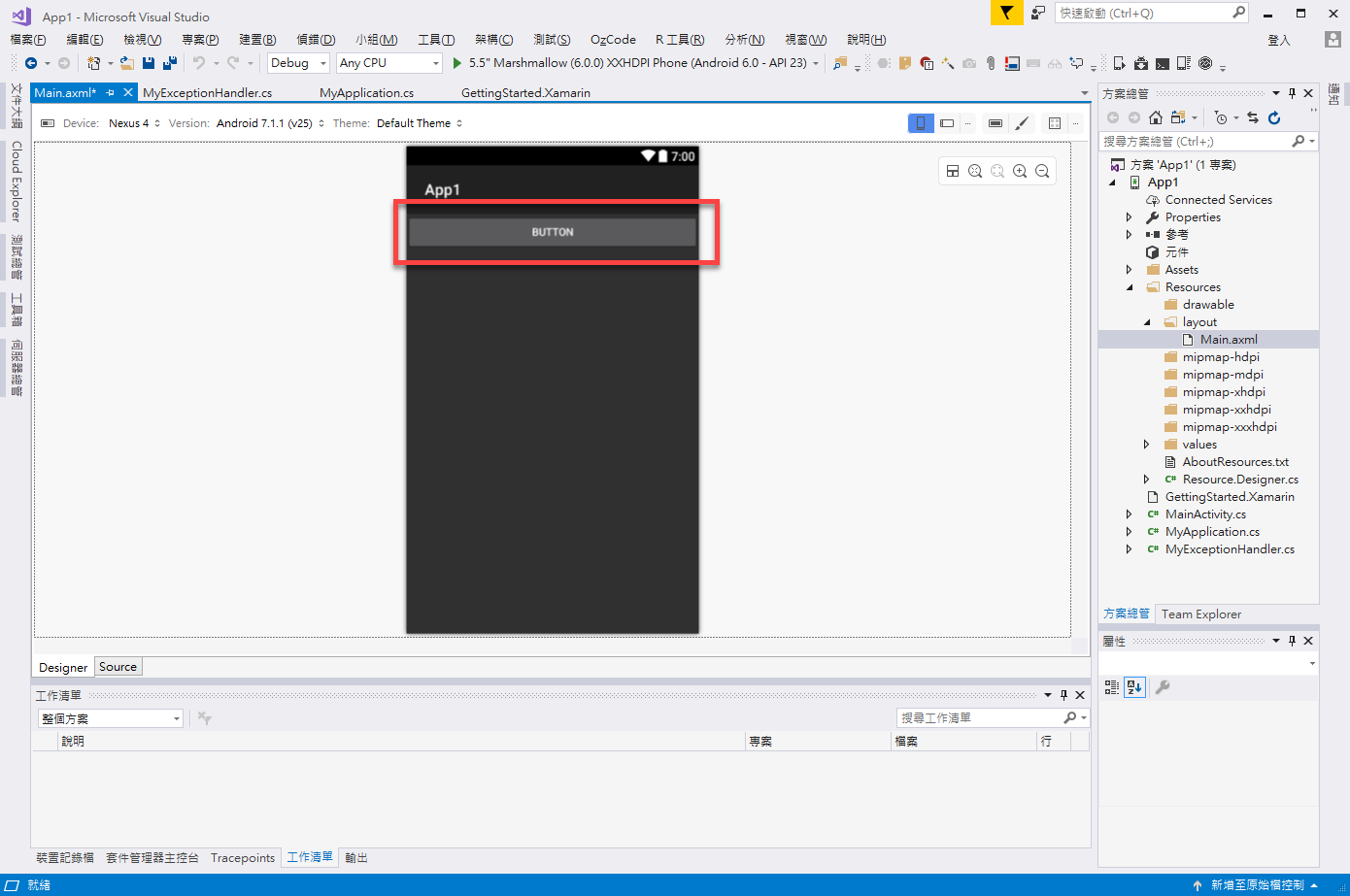Open the Cloud Explorer side tab
The image size is (1350, 896).
click(17, 182)
